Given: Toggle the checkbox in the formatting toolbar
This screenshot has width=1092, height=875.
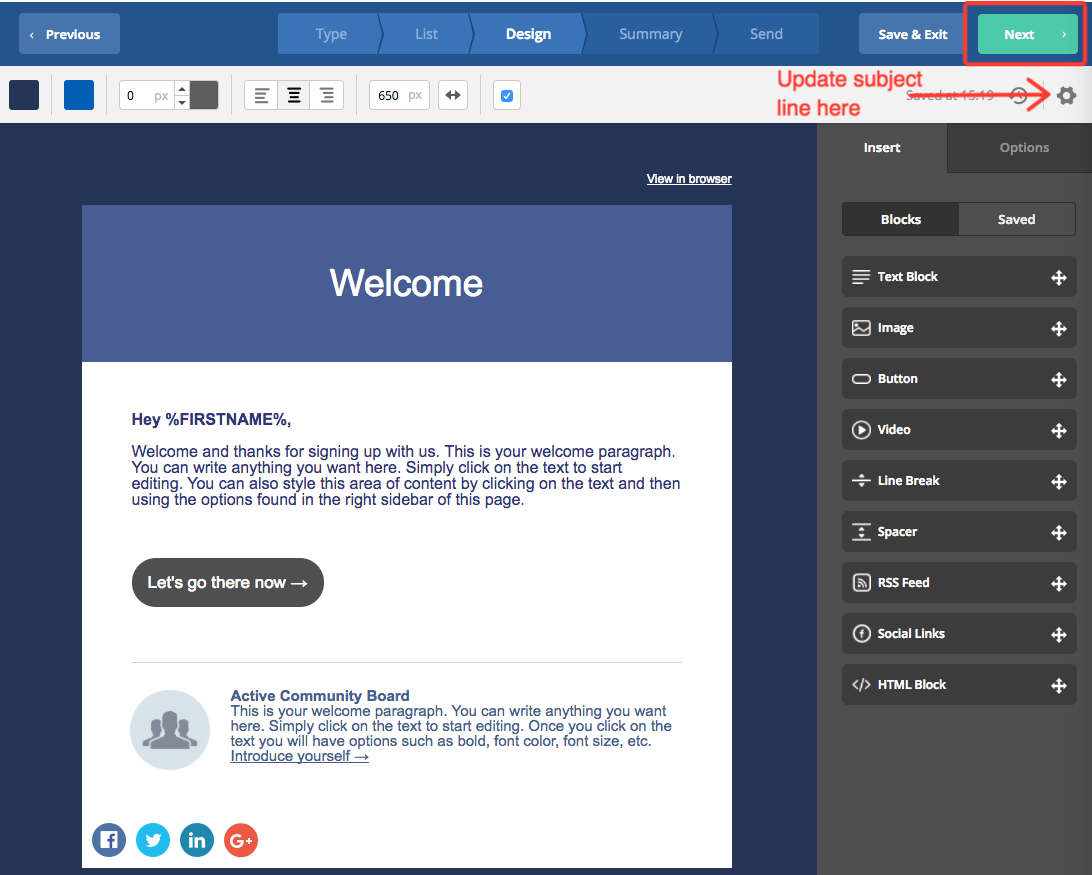Looking at the screenshot, I should click(506, 94).
